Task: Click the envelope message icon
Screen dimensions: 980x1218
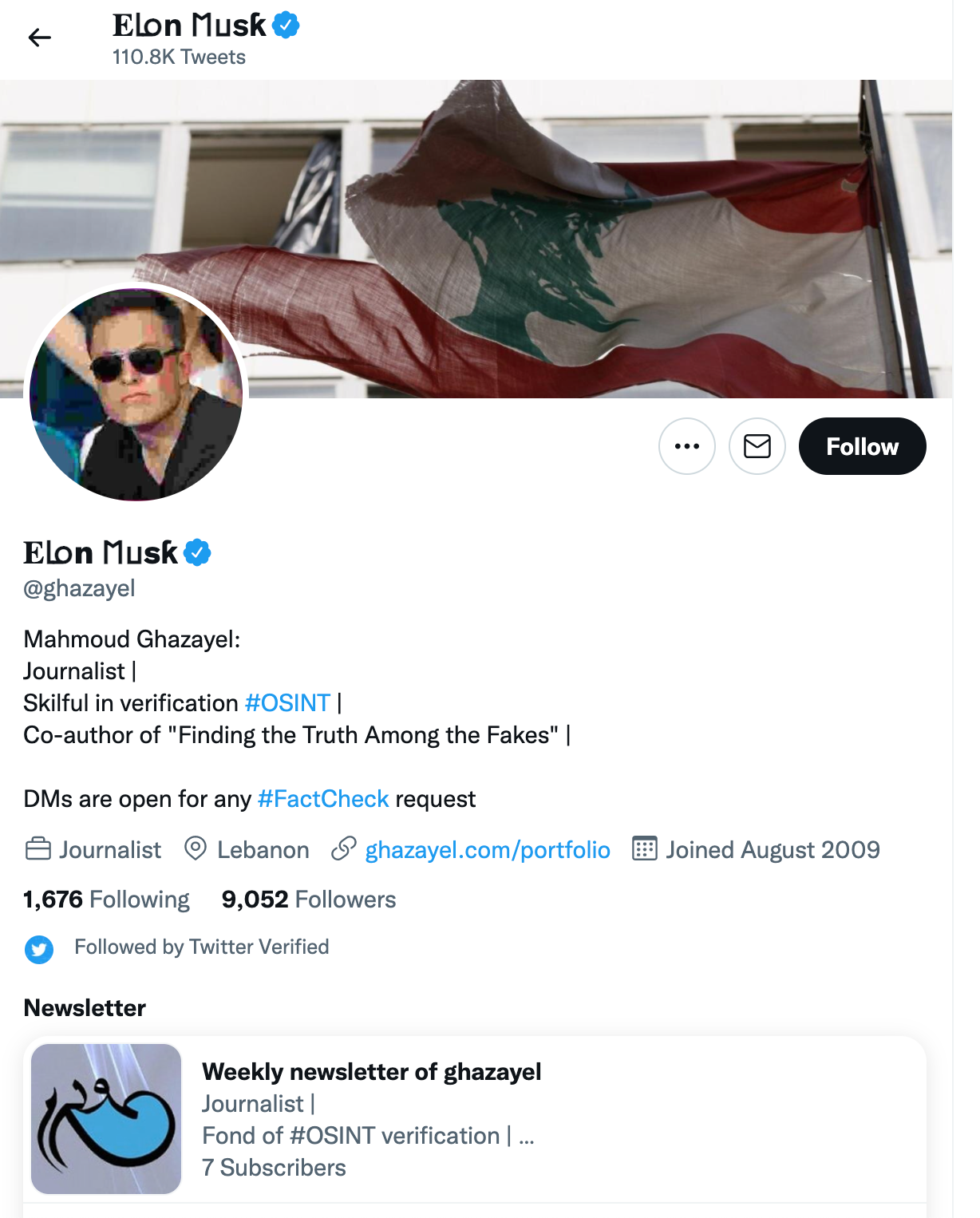Action: point(757,446)
